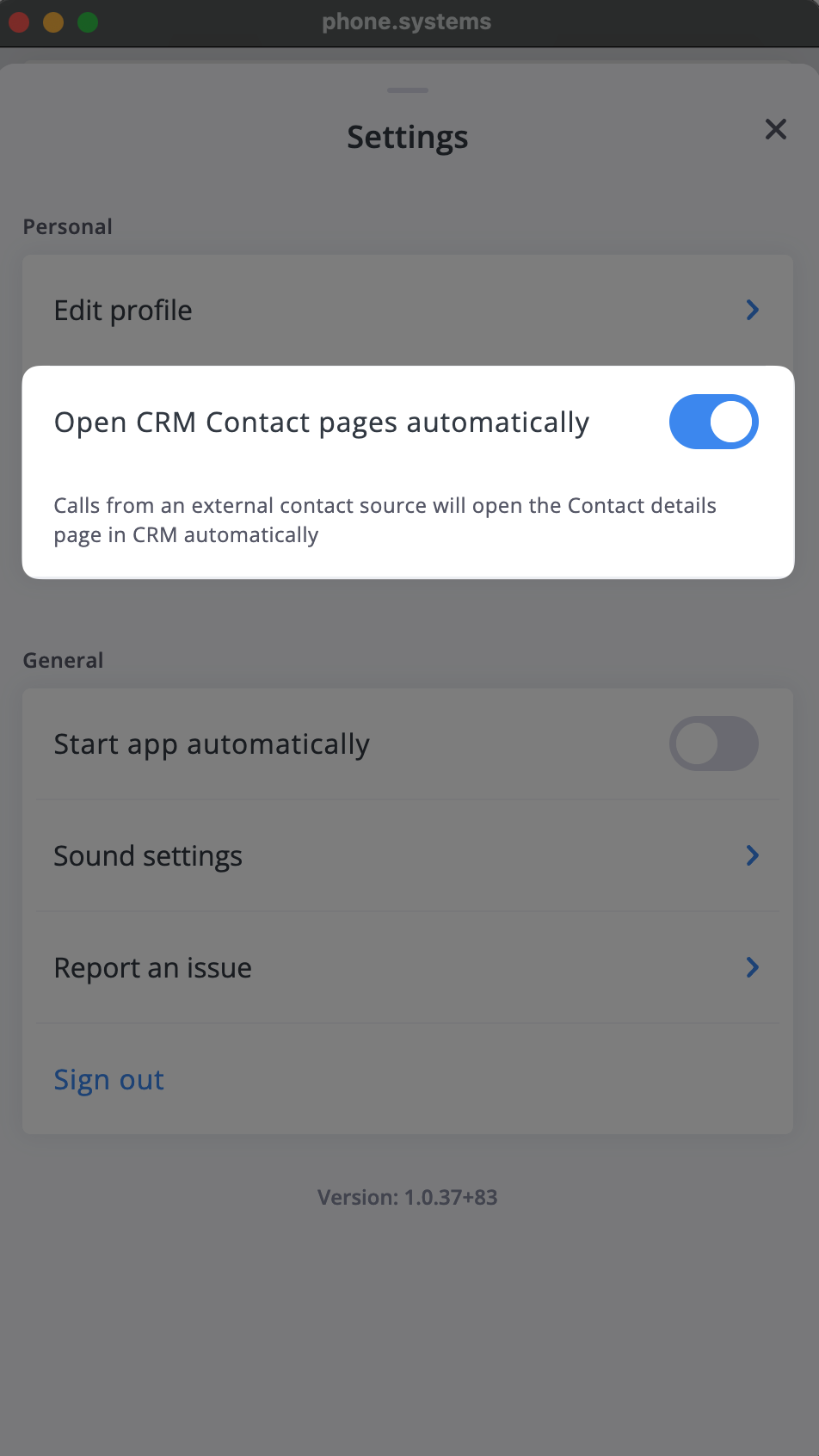Disable Open CRM Contact pages automatically switch
This screenshot has height=1456, width=819.
click(x=714, y=422)
